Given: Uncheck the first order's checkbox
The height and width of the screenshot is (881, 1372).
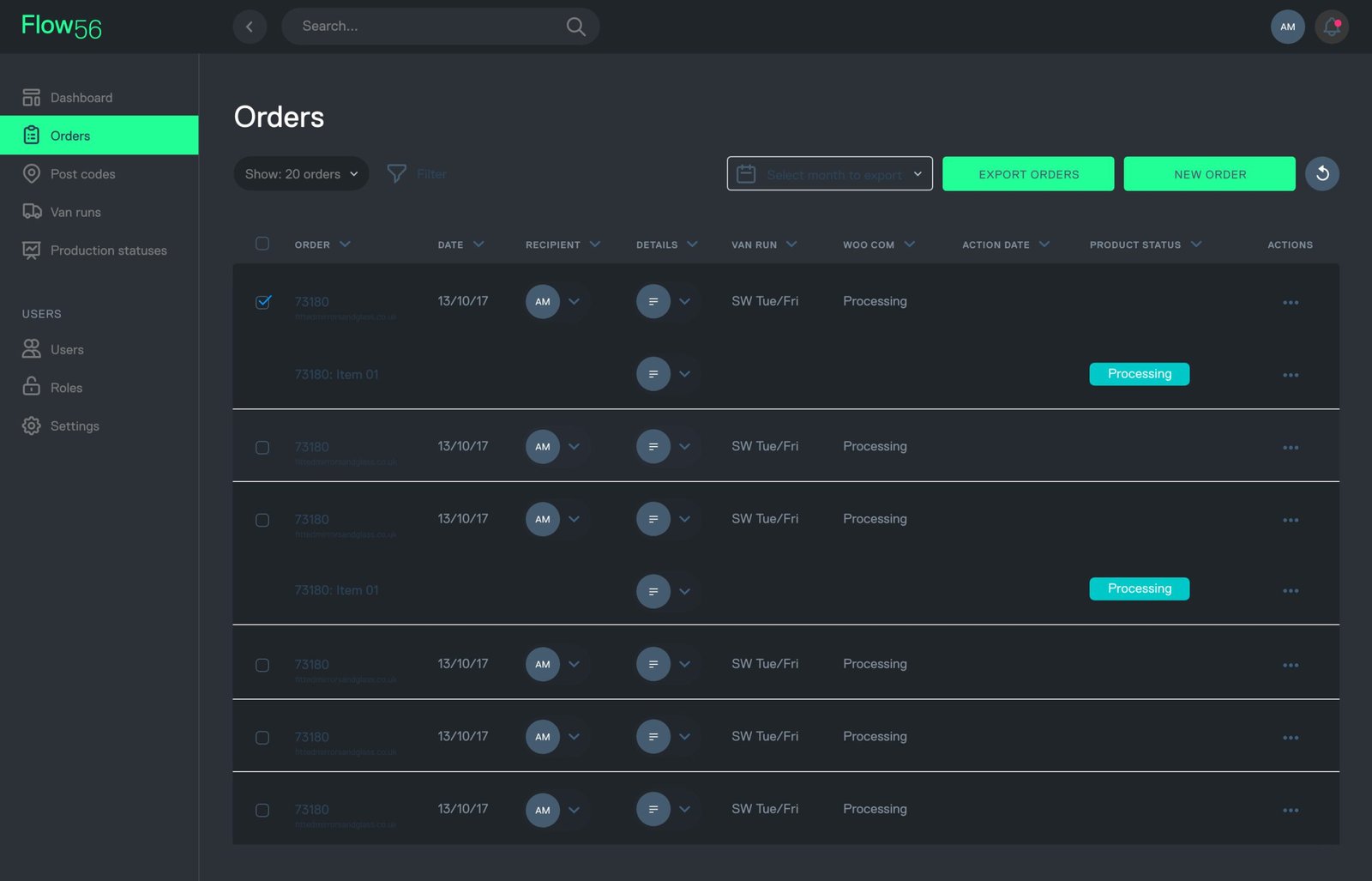Looking at the screenshot, I should click(x=262, y=302).
